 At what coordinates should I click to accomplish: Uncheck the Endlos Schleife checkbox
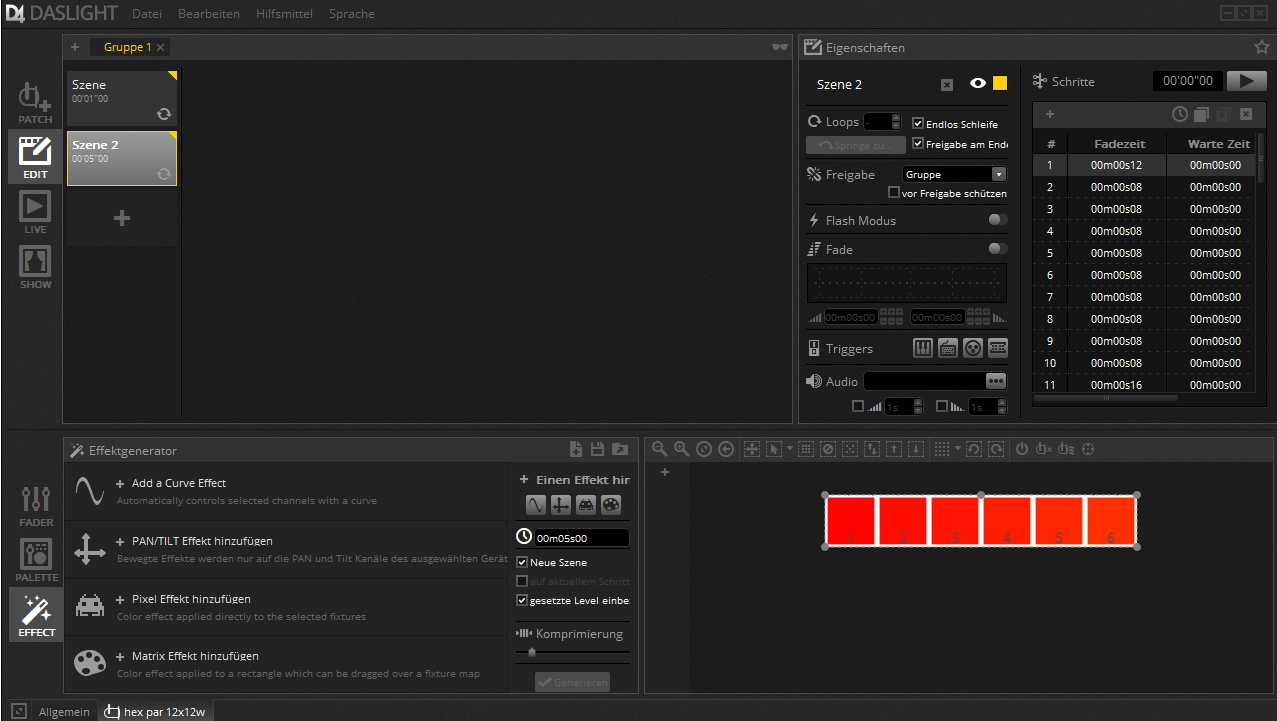(917, 123)
